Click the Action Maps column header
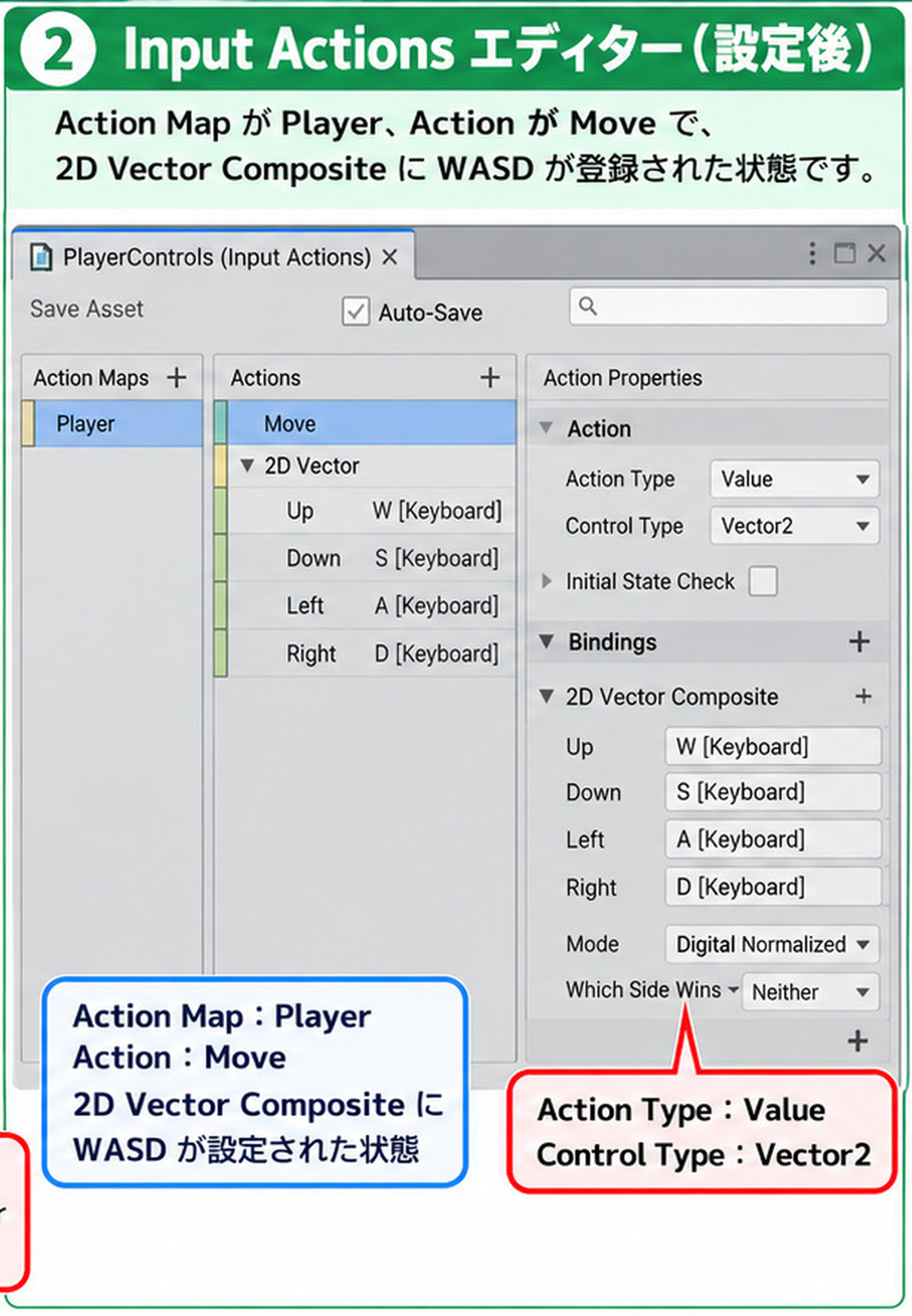Viewport: 912px width, 1316px height. coord(90,378)
